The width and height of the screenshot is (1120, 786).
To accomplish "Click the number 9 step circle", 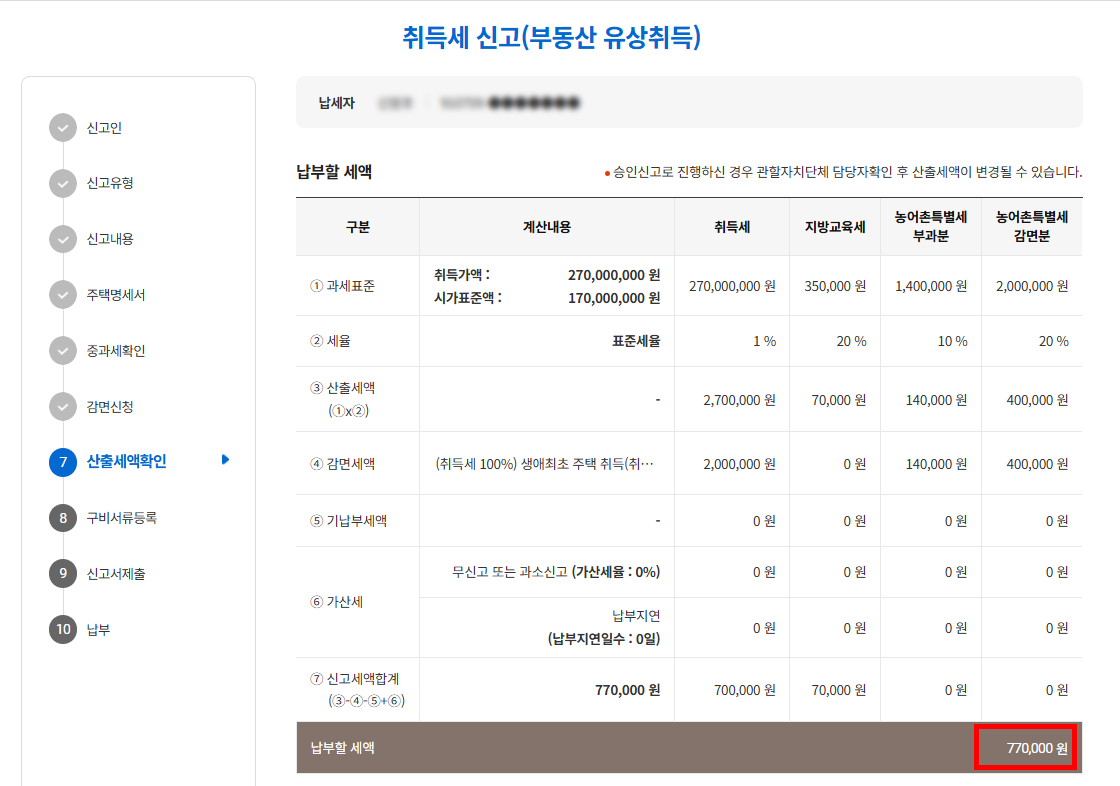I will point(62,574).
